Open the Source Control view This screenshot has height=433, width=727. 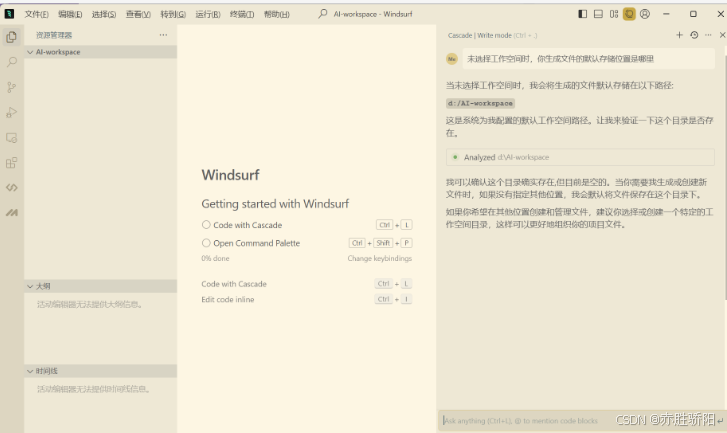[x=12, y=87]
